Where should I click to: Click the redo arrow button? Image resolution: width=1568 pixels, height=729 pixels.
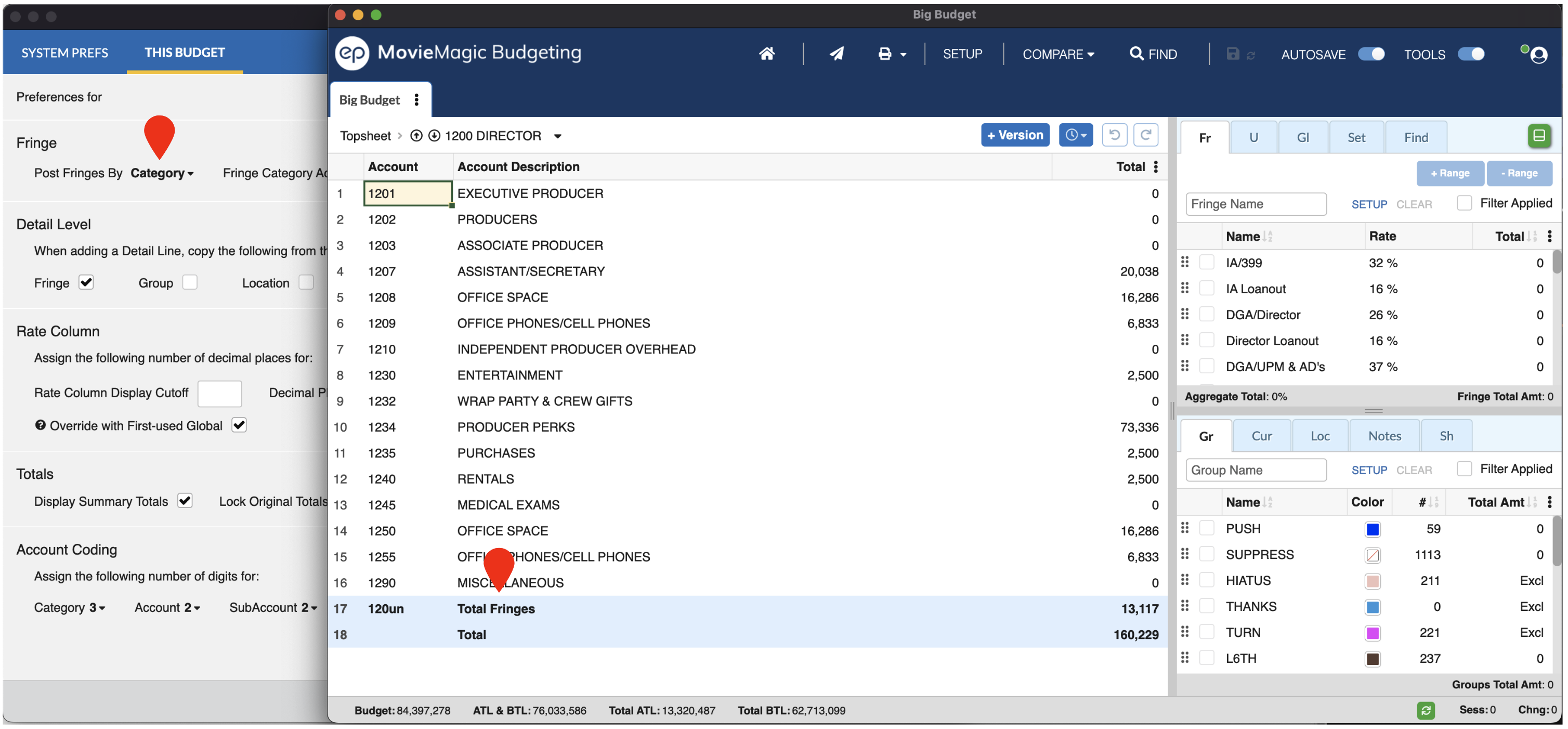[1145, 135]
